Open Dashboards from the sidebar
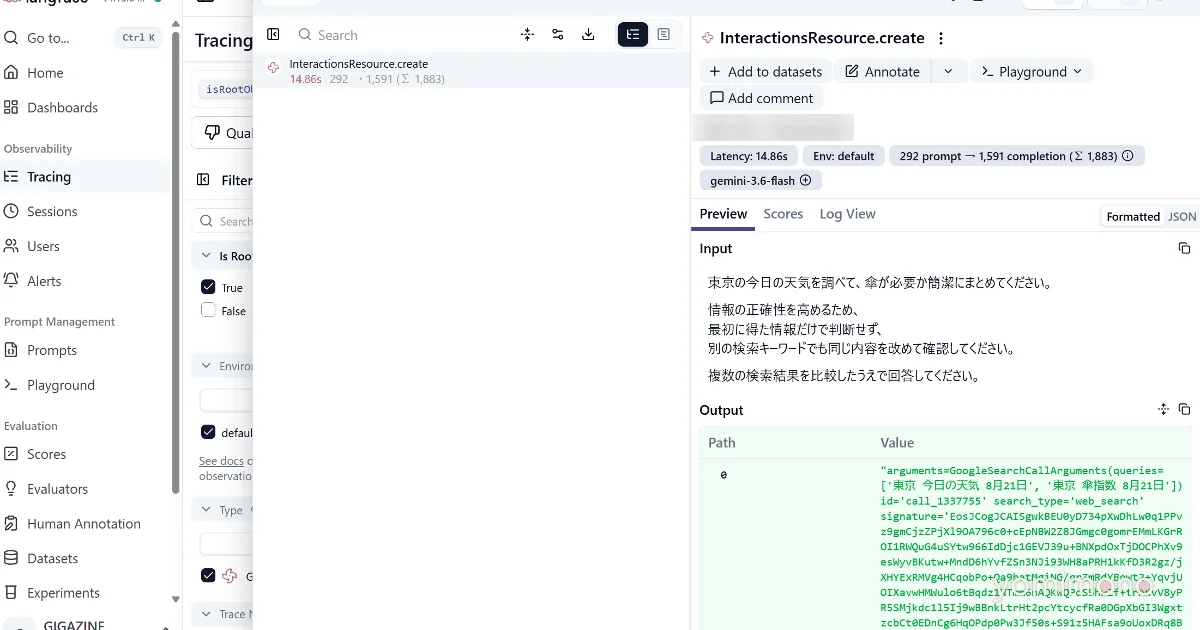This screenshot has width=1200, height=630. [62, 108]
